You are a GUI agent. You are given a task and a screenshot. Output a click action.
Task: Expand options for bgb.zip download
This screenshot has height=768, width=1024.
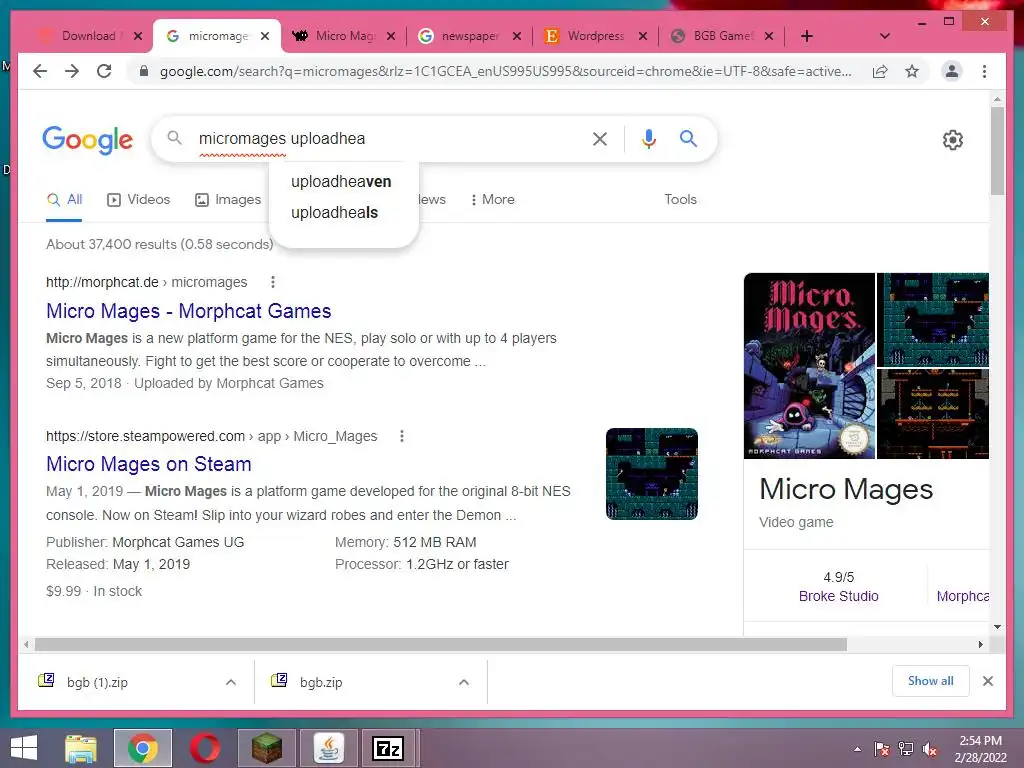click(464, 682)
